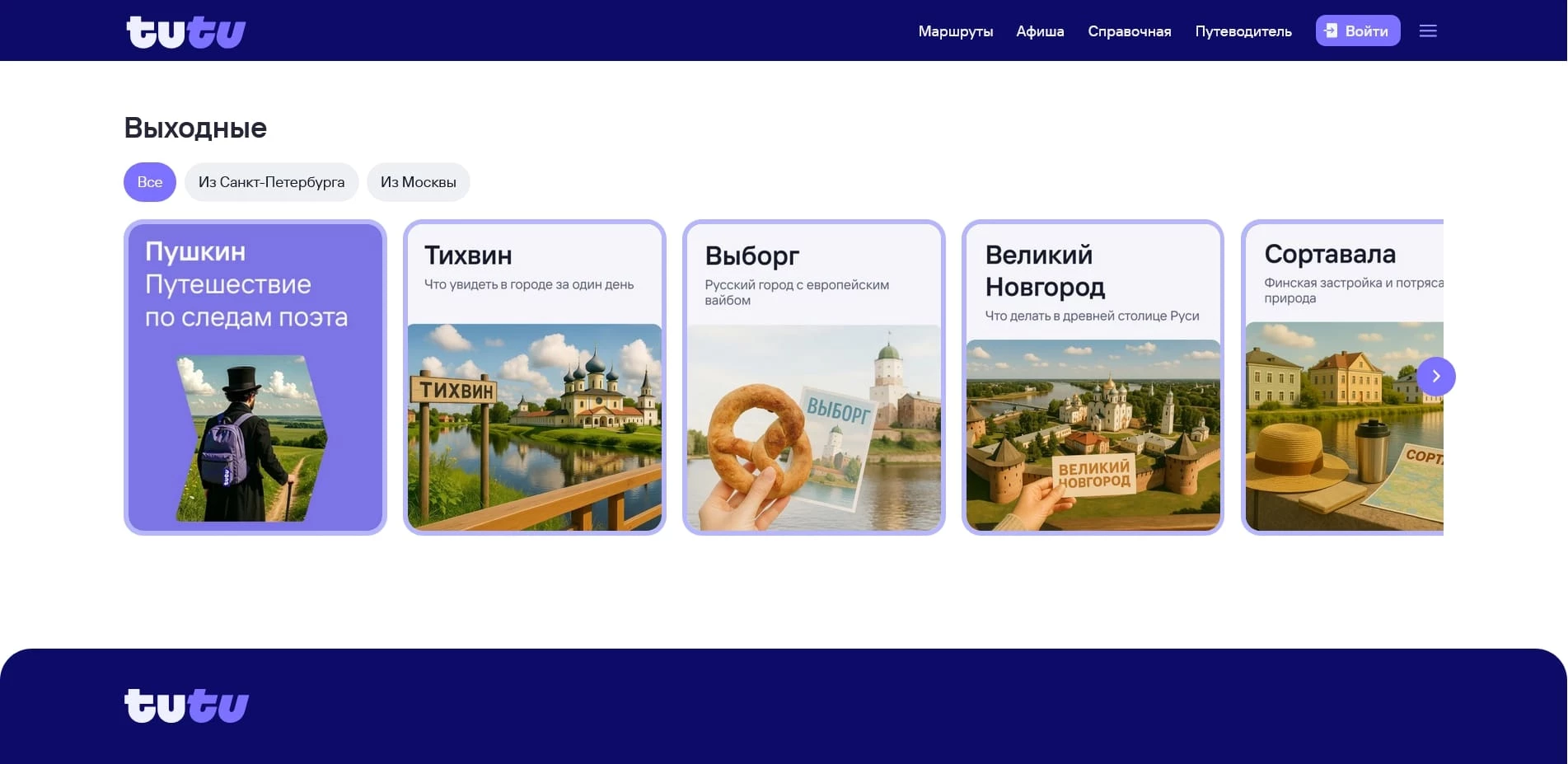The width and height of the screenshot is (1568, 764).
Task: Open the Справочная section
Action: (x=1129, y=30)
